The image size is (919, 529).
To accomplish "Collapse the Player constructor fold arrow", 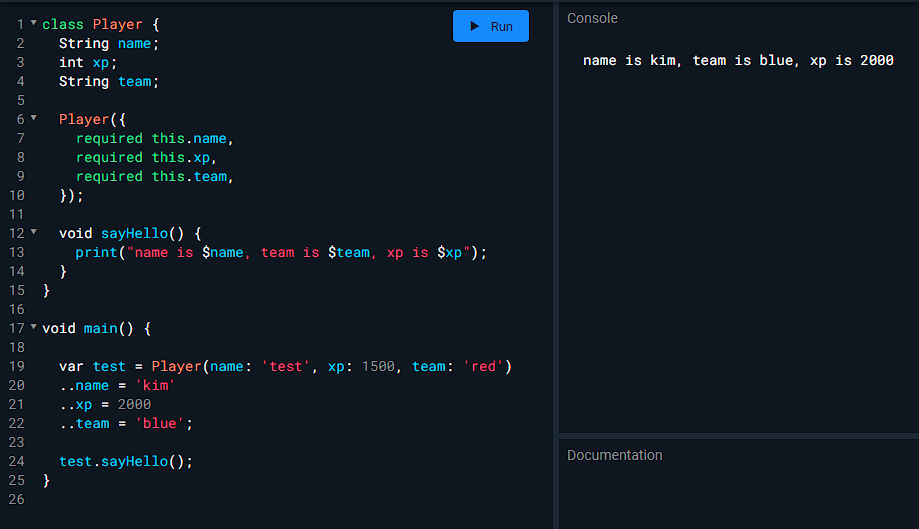I will tap(33, 118).
